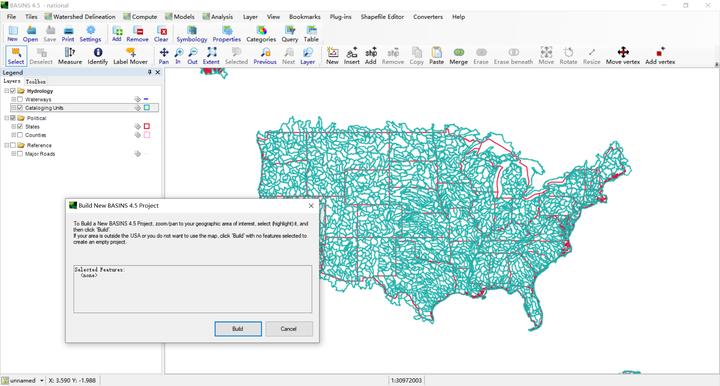Click the Cataloging Units teal color swatch
Screen dimensions: 720x386
pyautogui.click(x=147, y=107)
